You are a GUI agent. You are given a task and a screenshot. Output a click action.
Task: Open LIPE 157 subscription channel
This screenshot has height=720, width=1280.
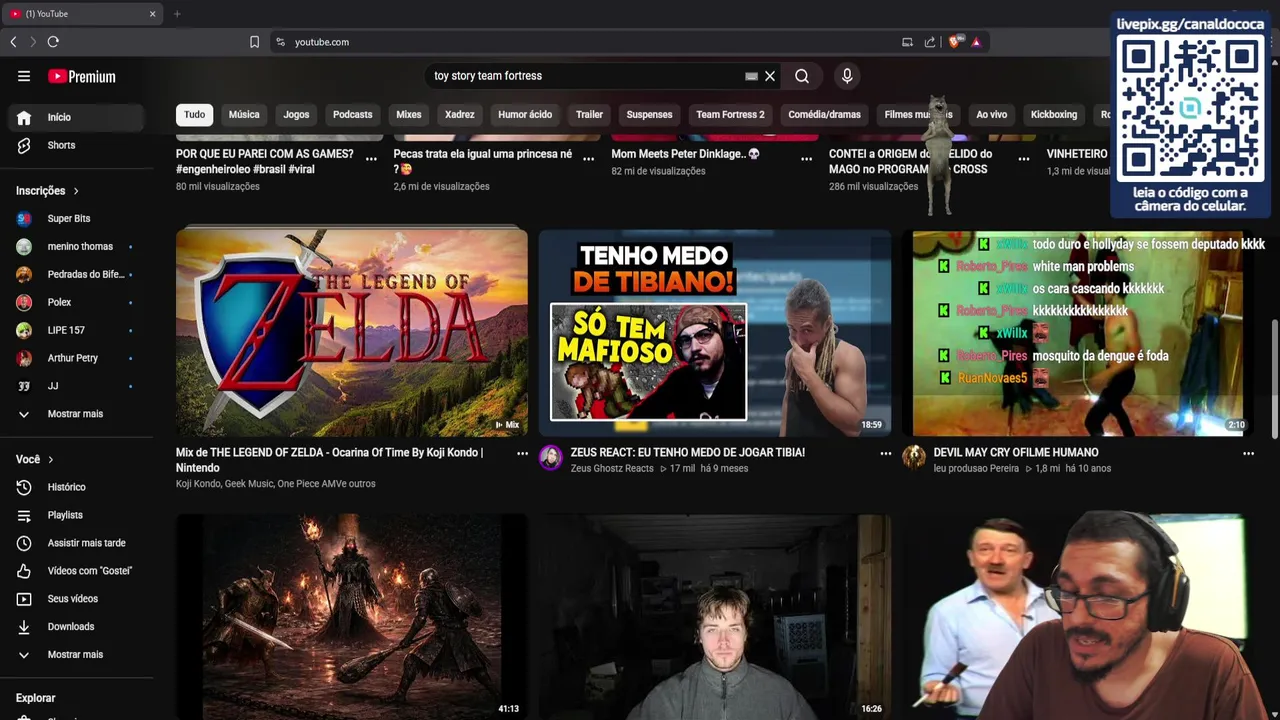tap(77, 331)
